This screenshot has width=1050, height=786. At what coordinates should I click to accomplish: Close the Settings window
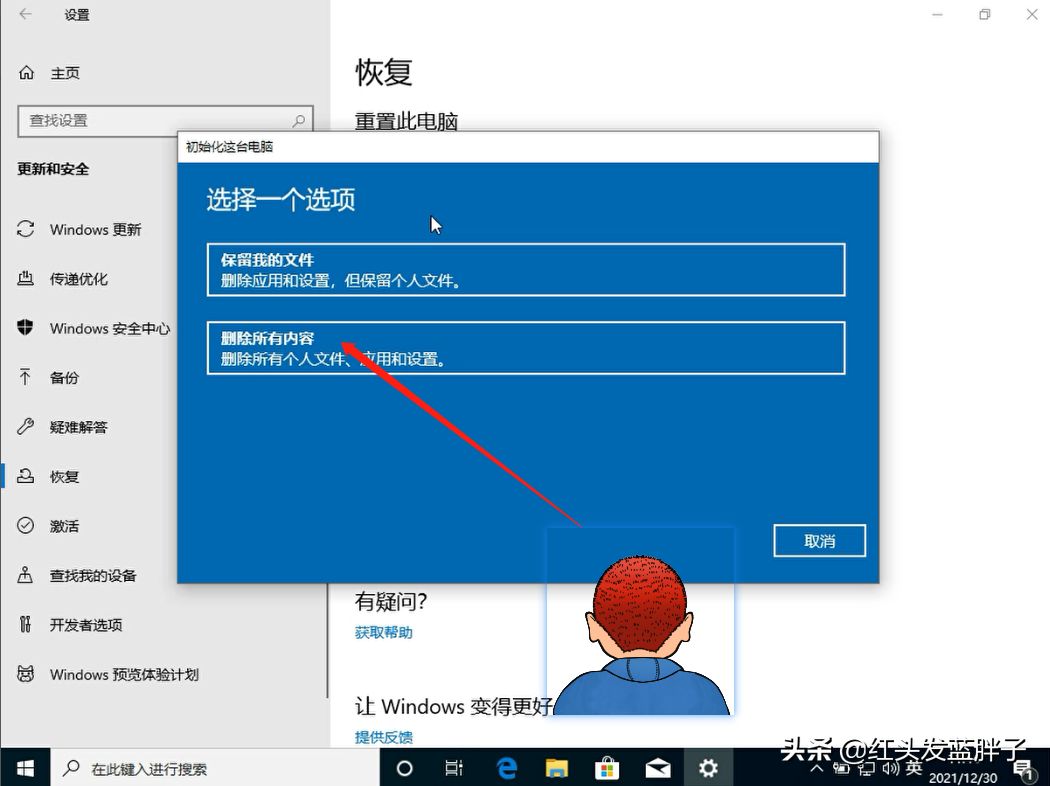tap(1032, 15)
